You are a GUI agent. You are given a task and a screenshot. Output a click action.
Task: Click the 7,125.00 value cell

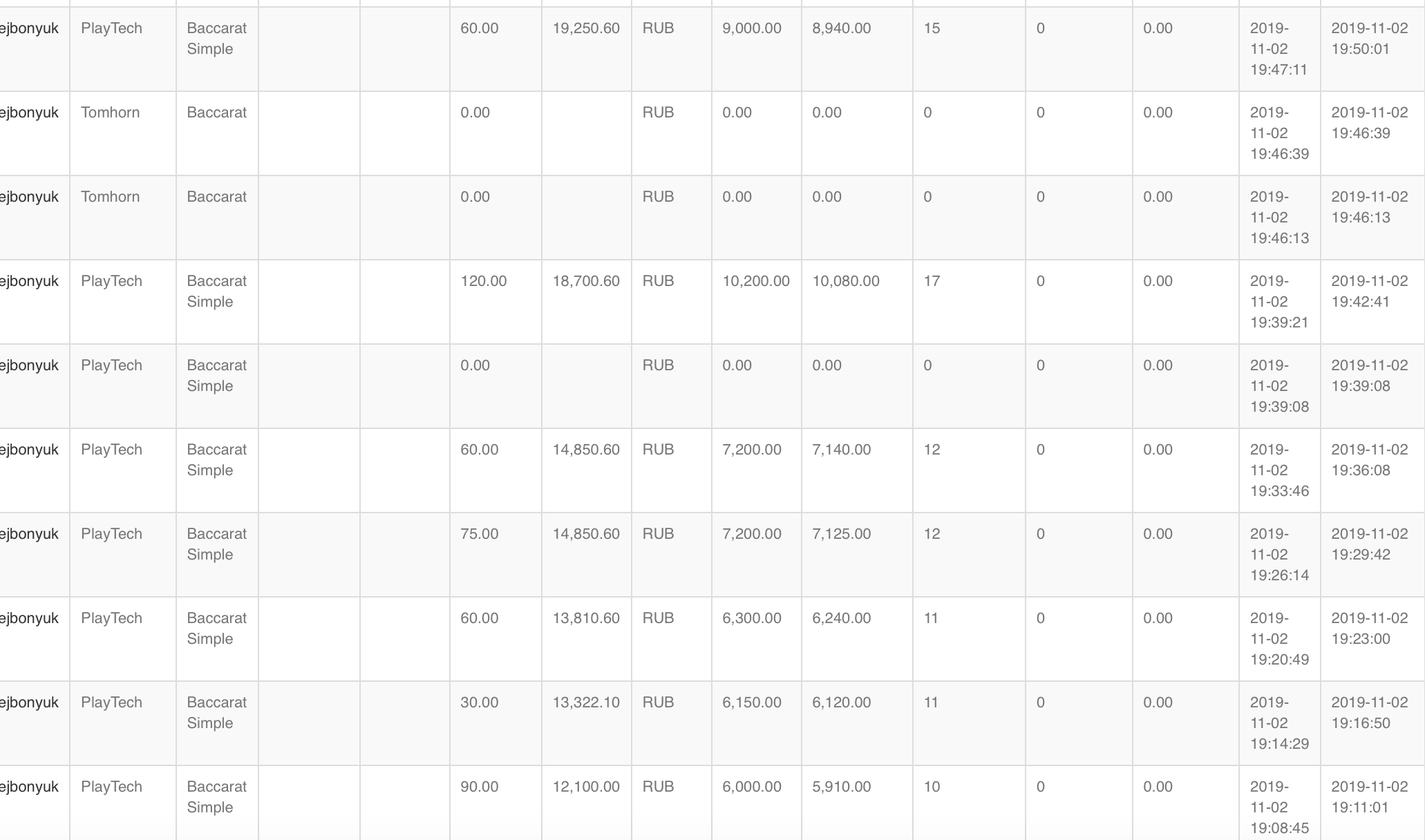[x=841, y=534]
